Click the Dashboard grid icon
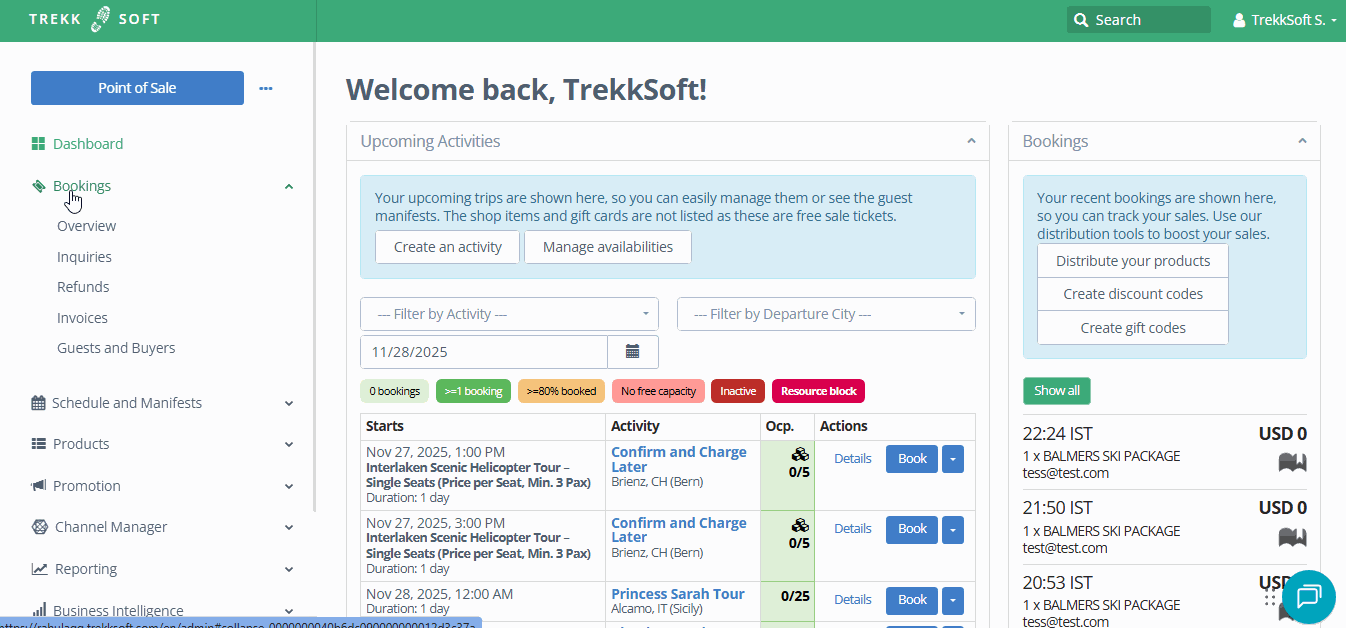1346x628 pixels. [x=38, y=144]
